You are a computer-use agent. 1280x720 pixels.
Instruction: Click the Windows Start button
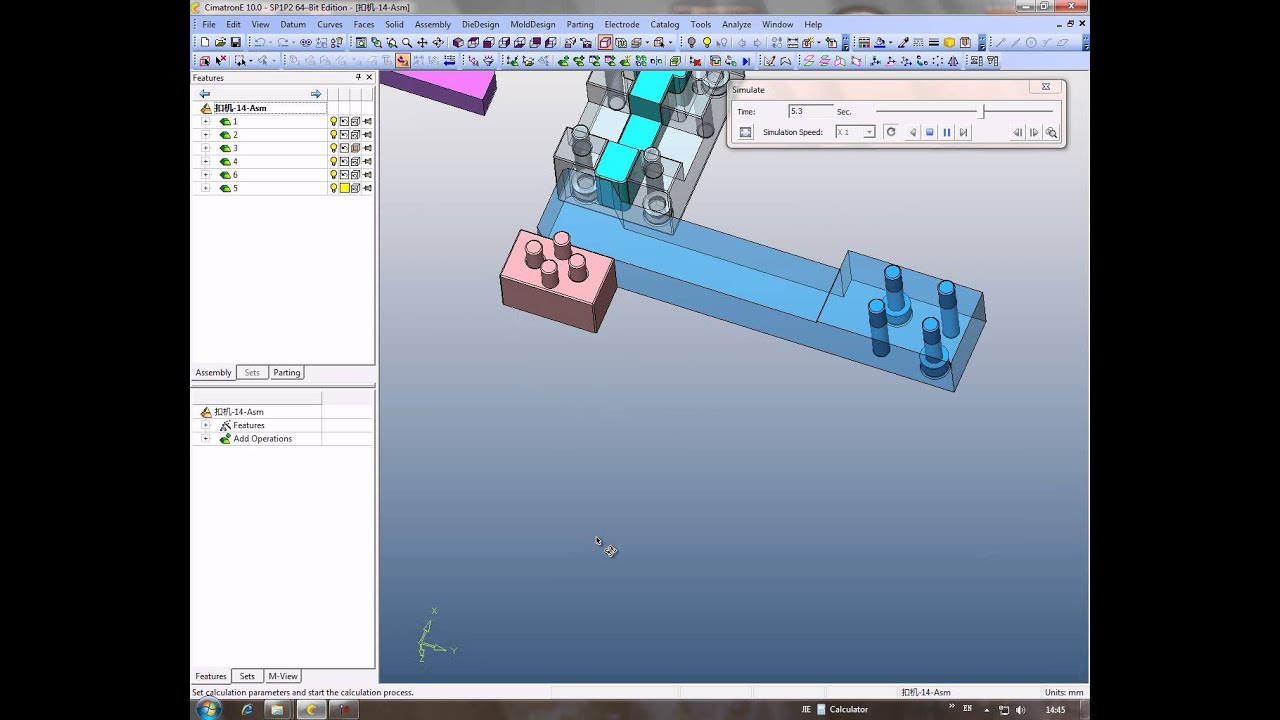(209, 709)
